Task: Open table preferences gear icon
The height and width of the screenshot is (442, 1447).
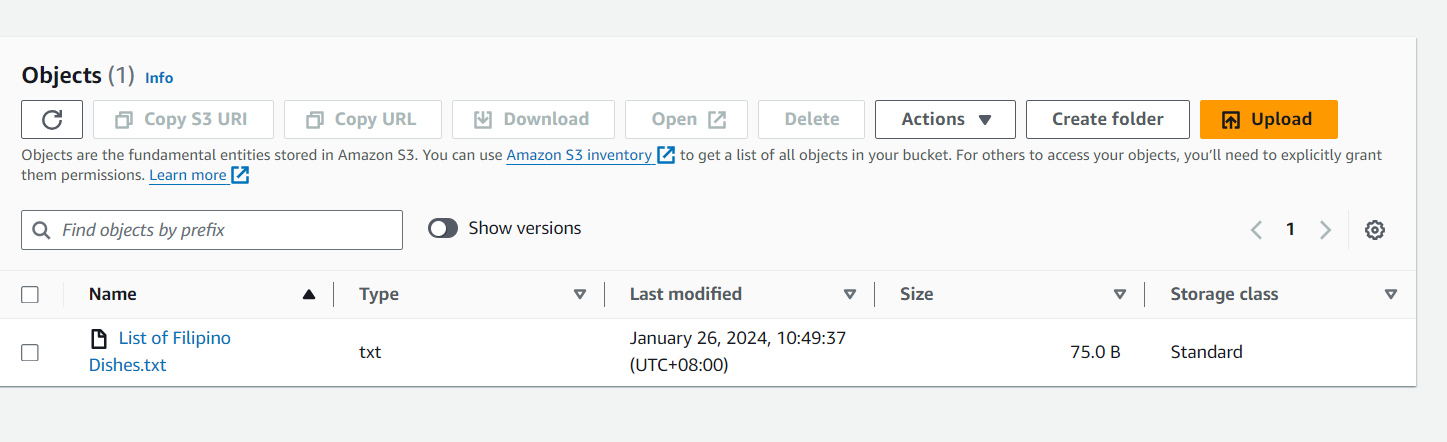Action: pyautogui.click(x=1374, y=230)
